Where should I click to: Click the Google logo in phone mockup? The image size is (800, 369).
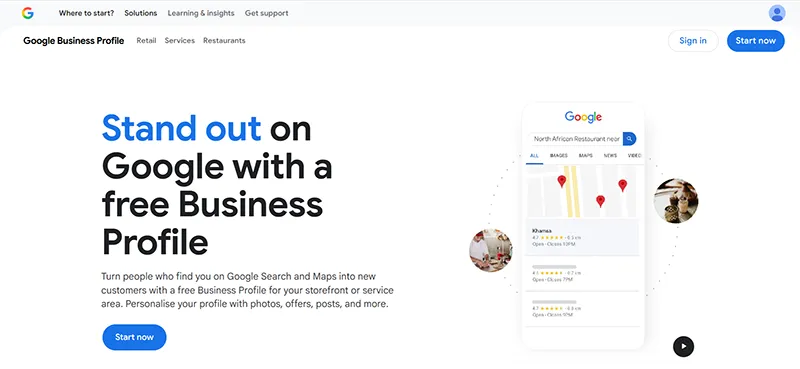tap(583, 117)
